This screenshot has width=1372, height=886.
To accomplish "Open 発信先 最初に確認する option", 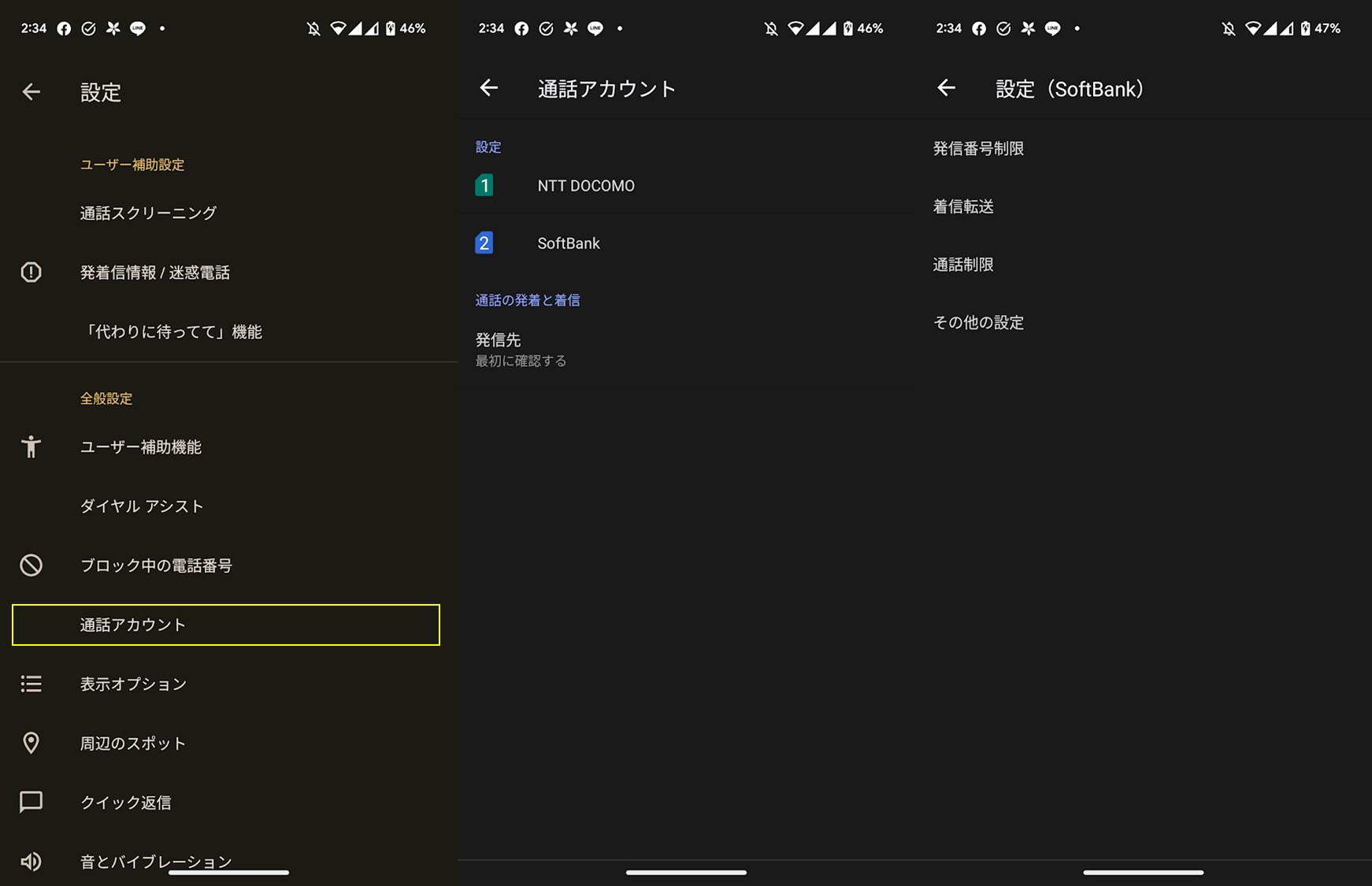I will [x=686, y=350].
